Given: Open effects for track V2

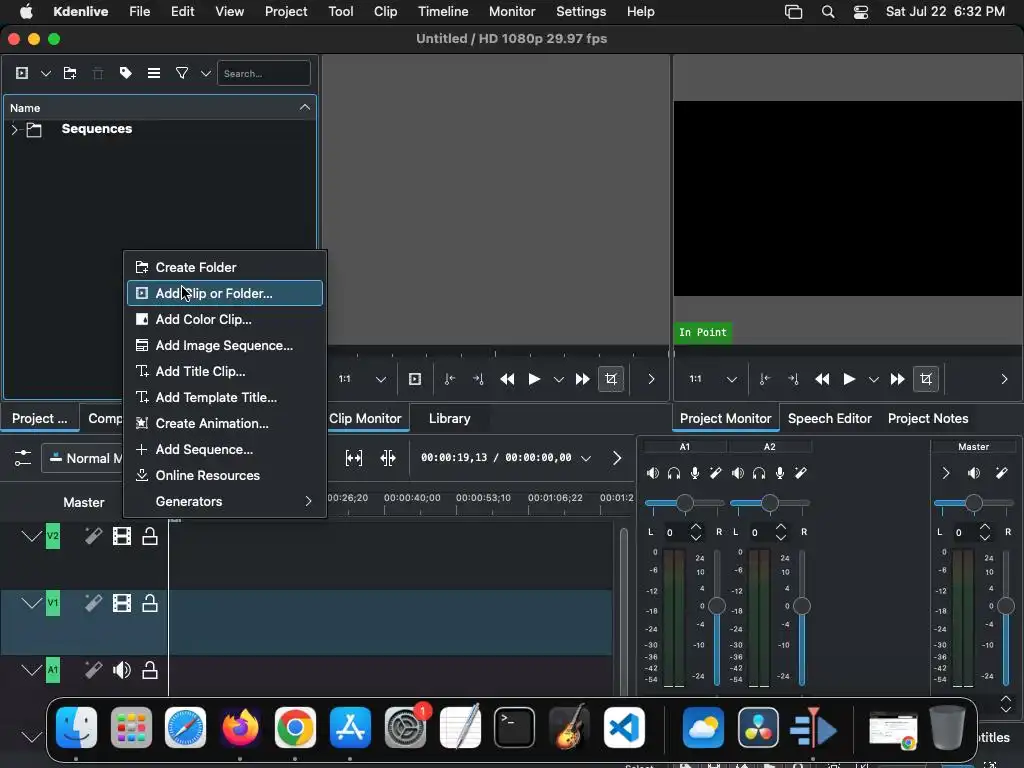Looking at the screenshot, I should pyautogui.click(x=93, y=536).
